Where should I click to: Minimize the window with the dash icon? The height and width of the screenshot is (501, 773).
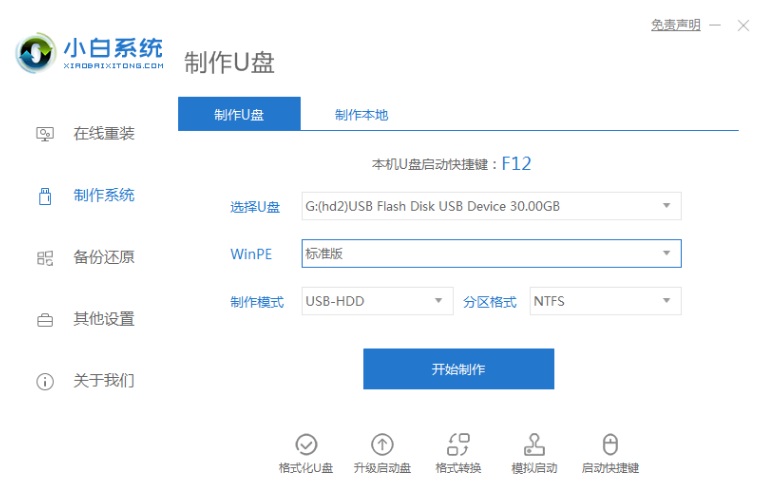[715, 25]
